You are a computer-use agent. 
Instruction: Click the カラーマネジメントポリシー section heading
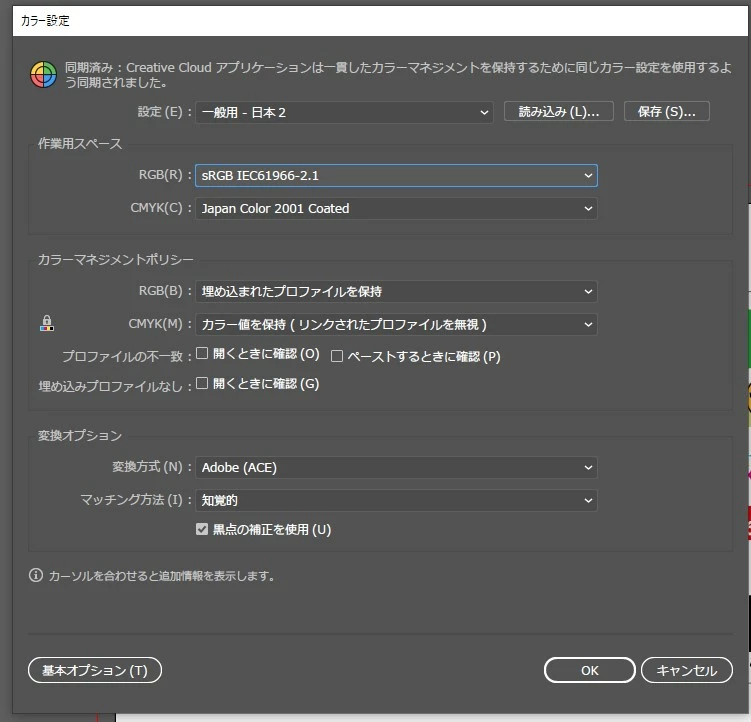click(115, 259)
